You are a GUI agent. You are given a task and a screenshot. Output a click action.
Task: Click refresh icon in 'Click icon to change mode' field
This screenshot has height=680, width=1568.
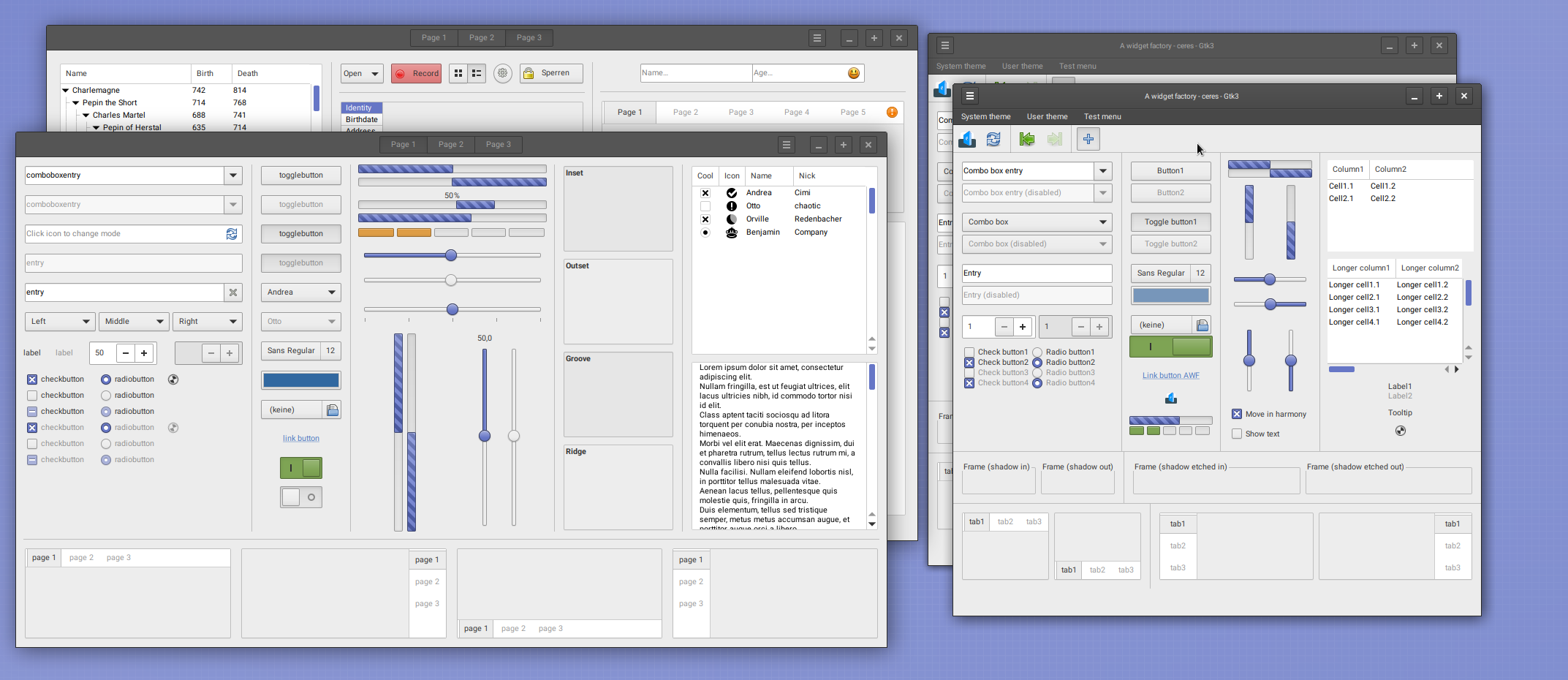(232, 234)
